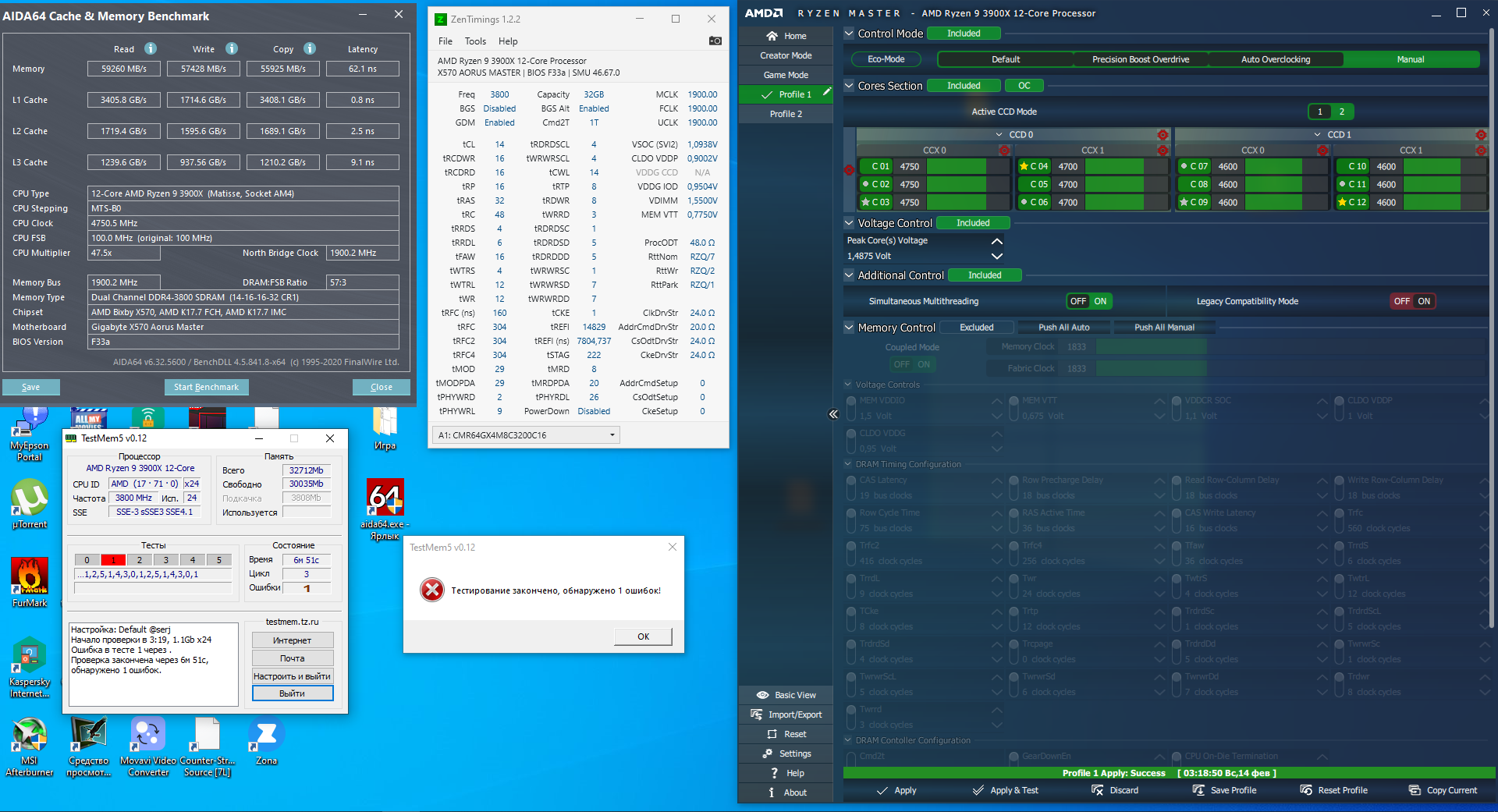
Task: Collapse the CCD 1 group chevron
Action: click(1318, 135)
